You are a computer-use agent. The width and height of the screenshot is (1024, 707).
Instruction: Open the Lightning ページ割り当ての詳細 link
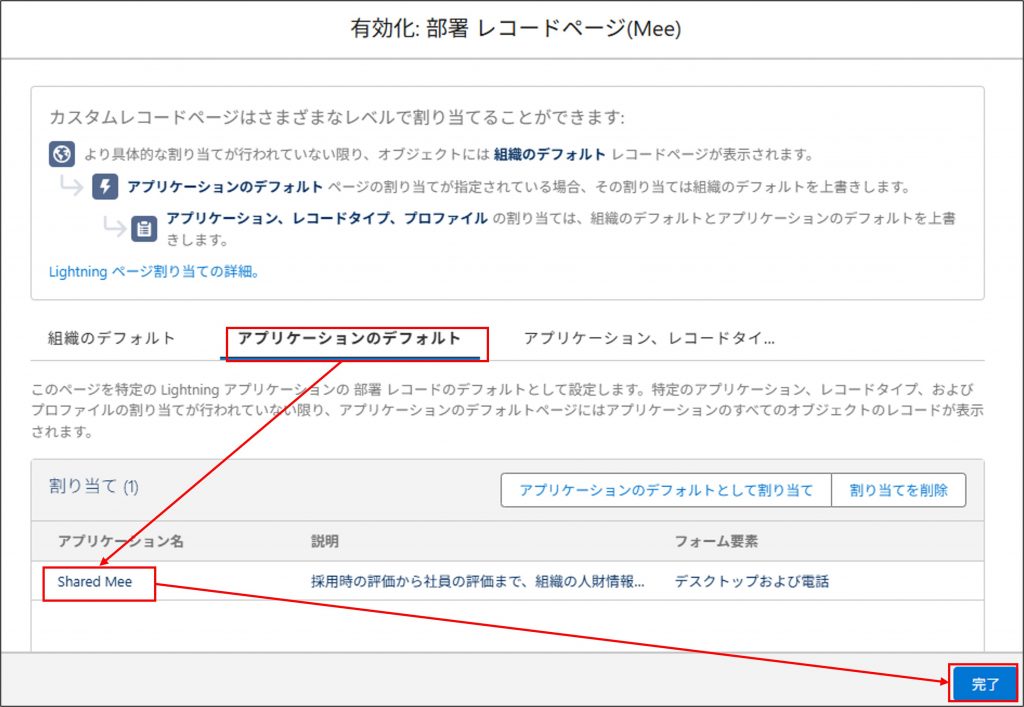click(154, 271)
